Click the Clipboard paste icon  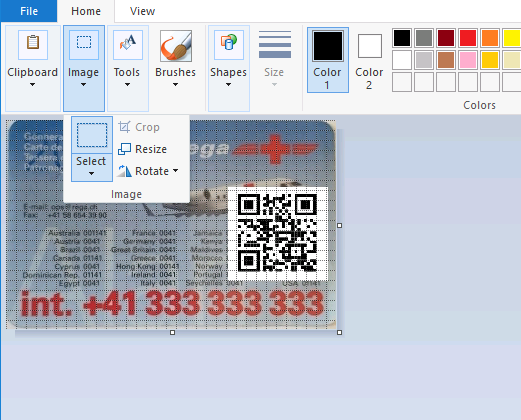pyautogui.click(x=33, y=44)
